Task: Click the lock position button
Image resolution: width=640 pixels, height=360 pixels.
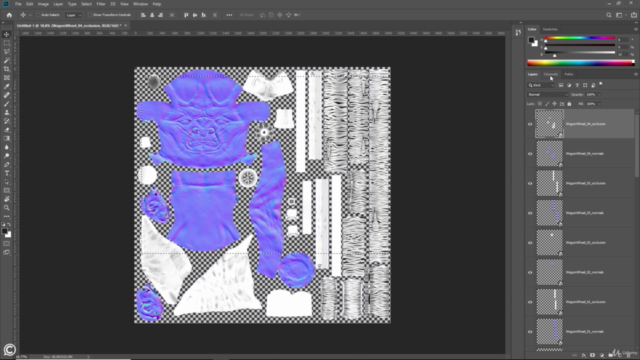Action: 554,104
